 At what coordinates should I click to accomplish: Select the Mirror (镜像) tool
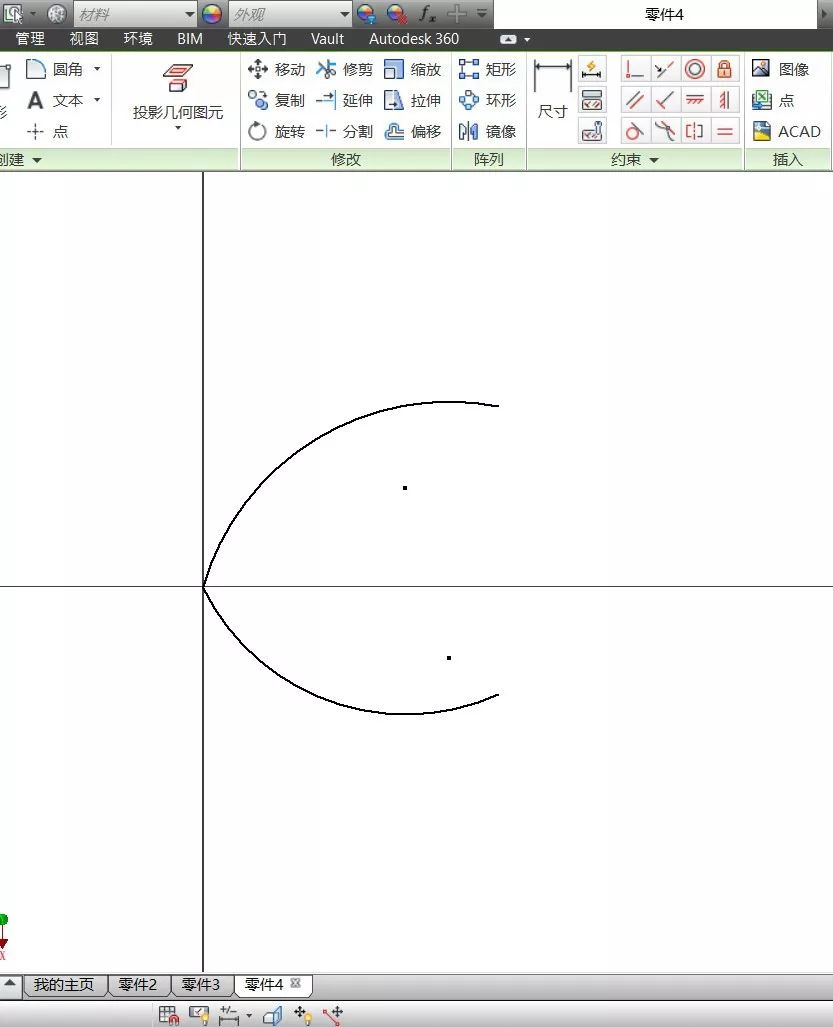pos(487,132)
